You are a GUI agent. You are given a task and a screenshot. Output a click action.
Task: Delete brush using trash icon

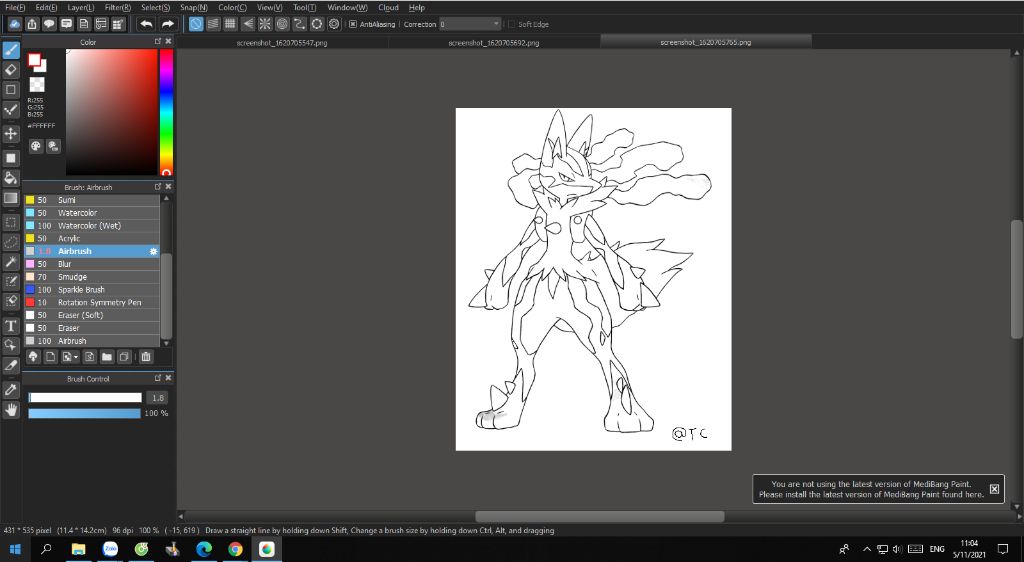coord(146,356)
